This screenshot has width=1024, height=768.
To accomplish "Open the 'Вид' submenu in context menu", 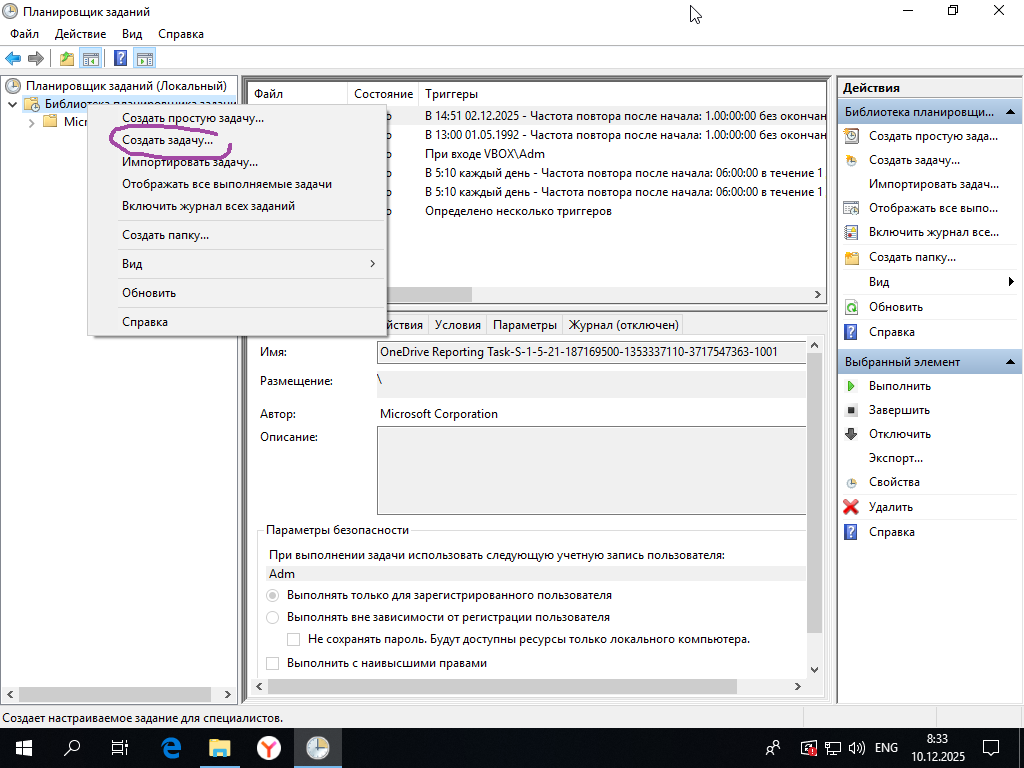I will coord(236,264).
